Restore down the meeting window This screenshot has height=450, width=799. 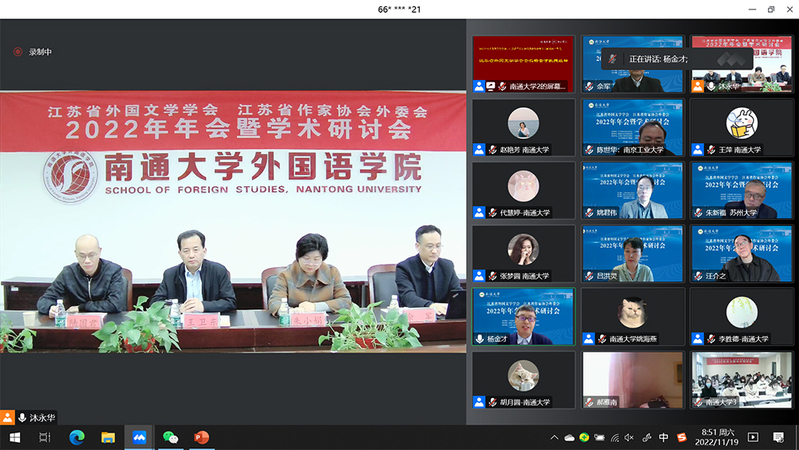770,9
